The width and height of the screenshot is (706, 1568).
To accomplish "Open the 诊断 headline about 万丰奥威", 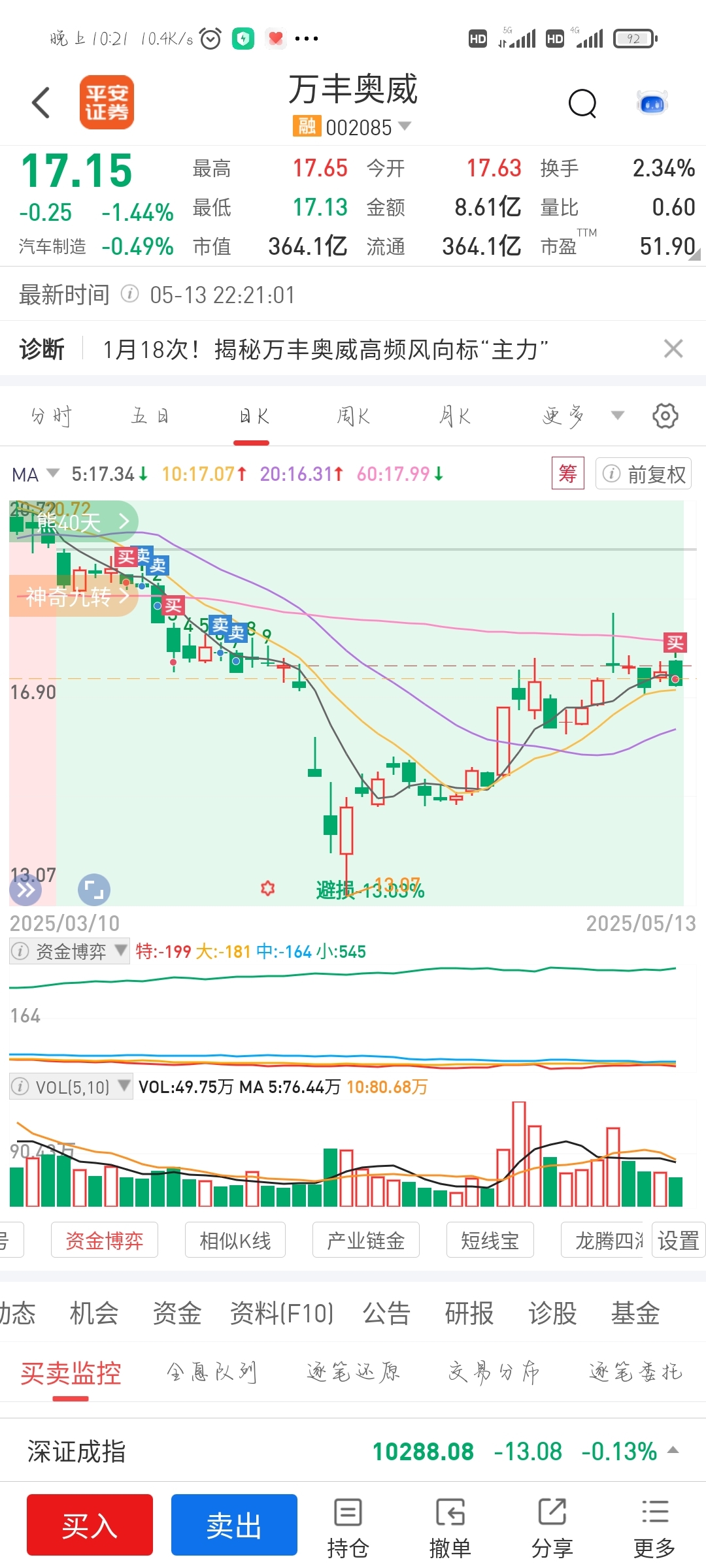I will pyautogui.click(x=326, y=350).
